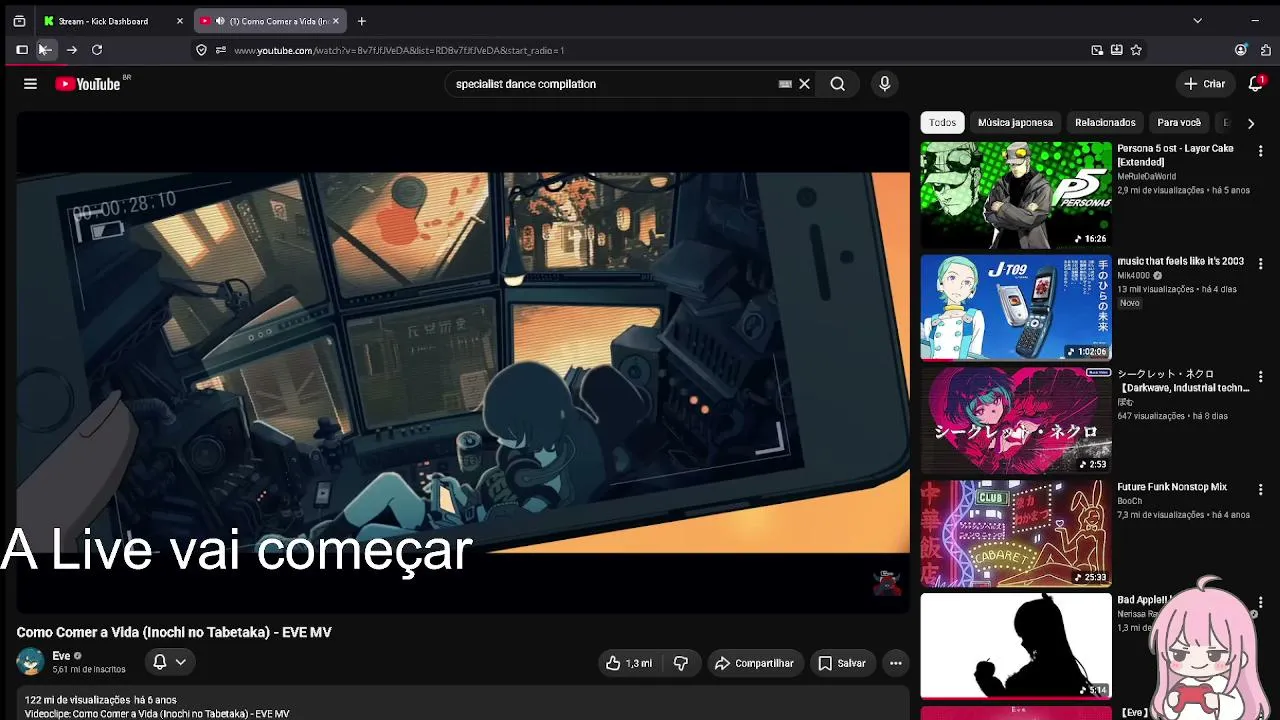Click the YouTube search text field
This screenshot has width=1280, height=720.
pyautogui.click(x=610, y=84)
